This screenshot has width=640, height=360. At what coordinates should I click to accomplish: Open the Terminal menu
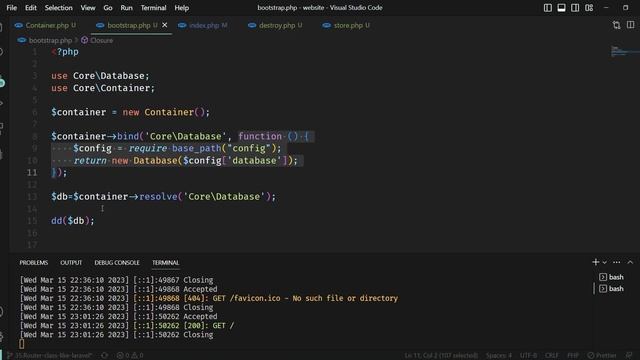click(153, 8)
